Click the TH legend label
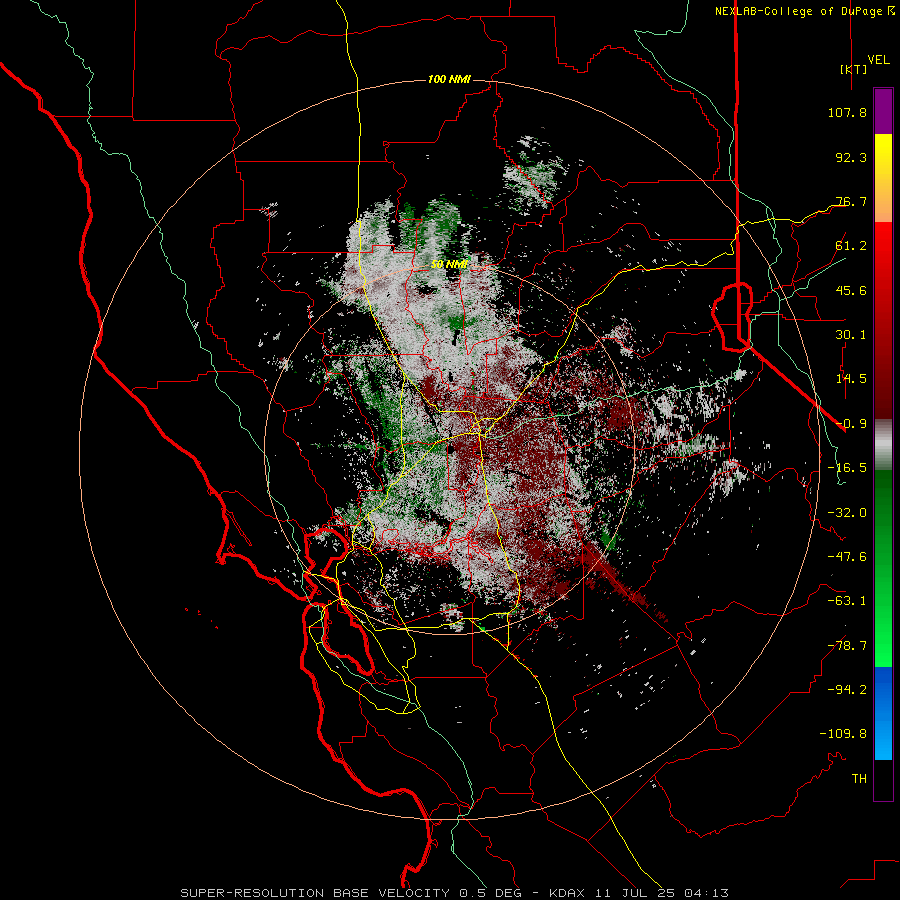This screenshot has height=900, width=900. coord(859,778)
